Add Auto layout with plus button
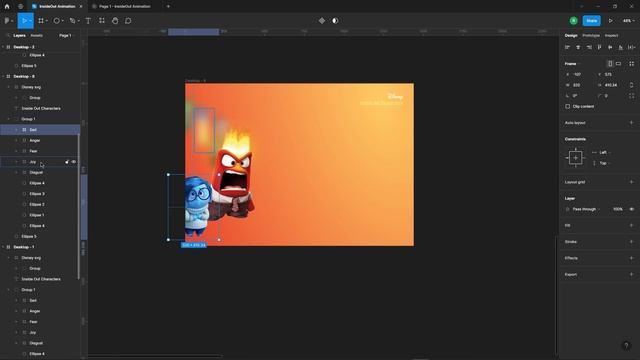Screen dimensions: 640x360 [x=631, y=123]
